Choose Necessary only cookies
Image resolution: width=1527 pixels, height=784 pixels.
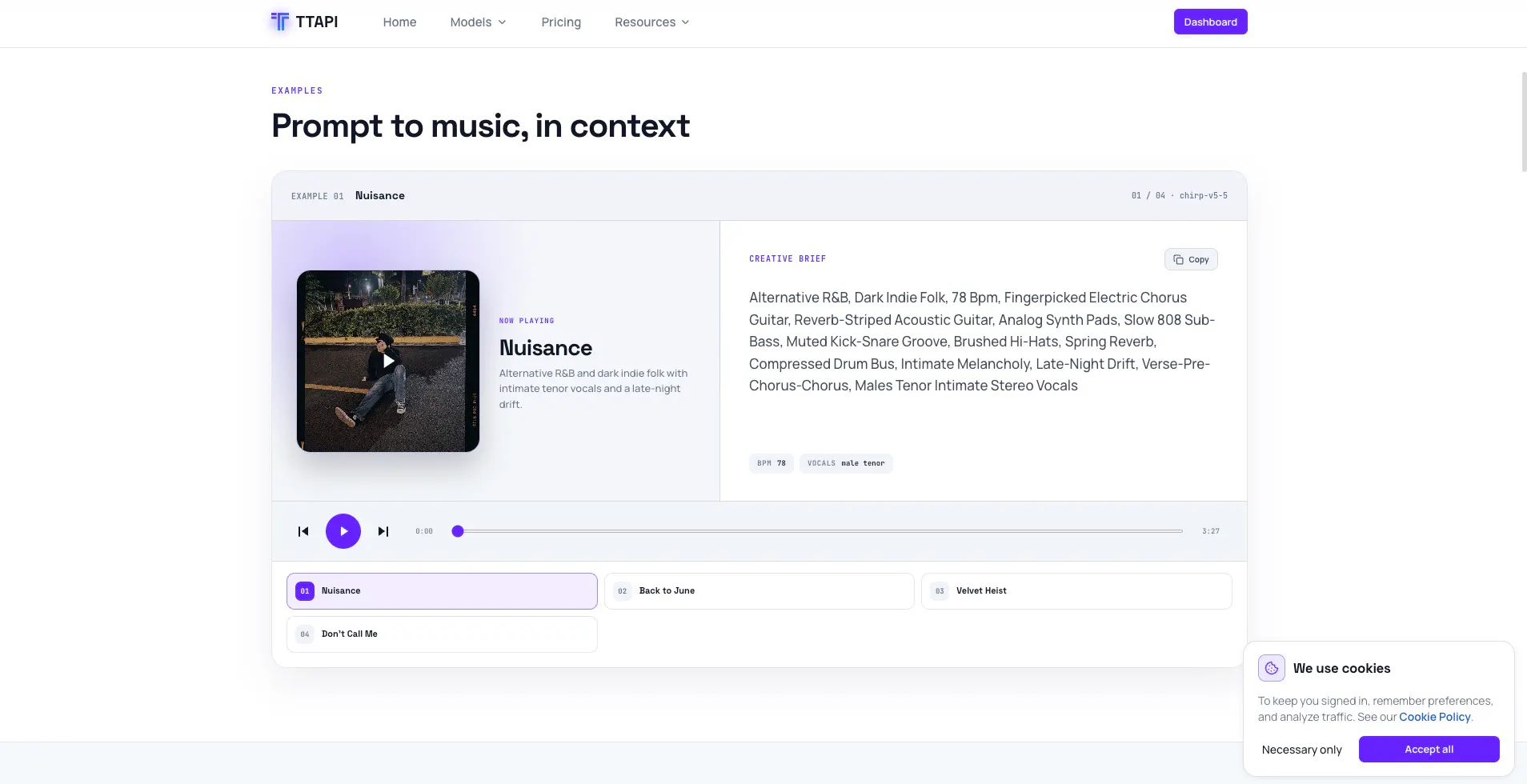click(1301, 750)
